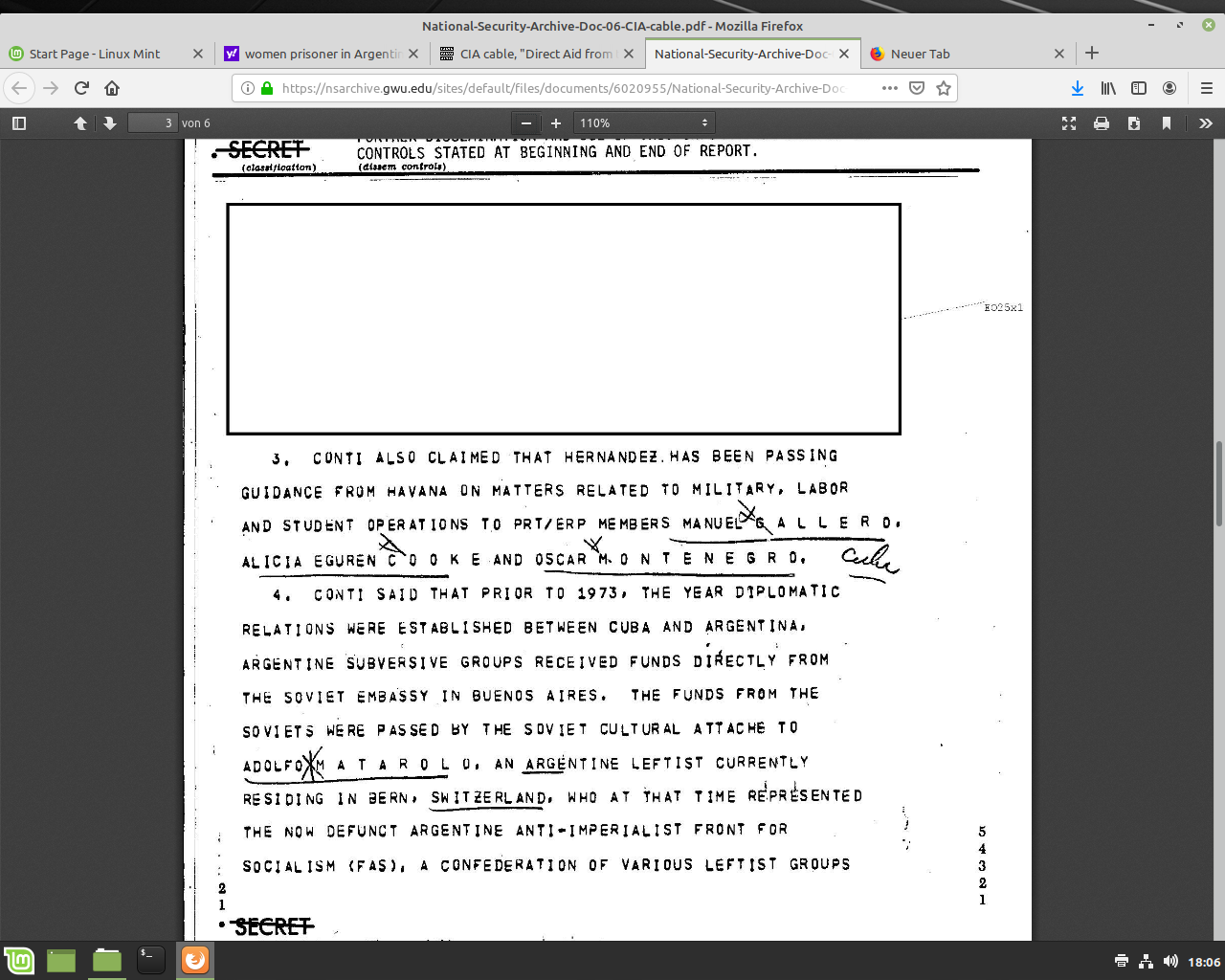
Task: Show the Firefox sidebars
Action: [1139, 88]
